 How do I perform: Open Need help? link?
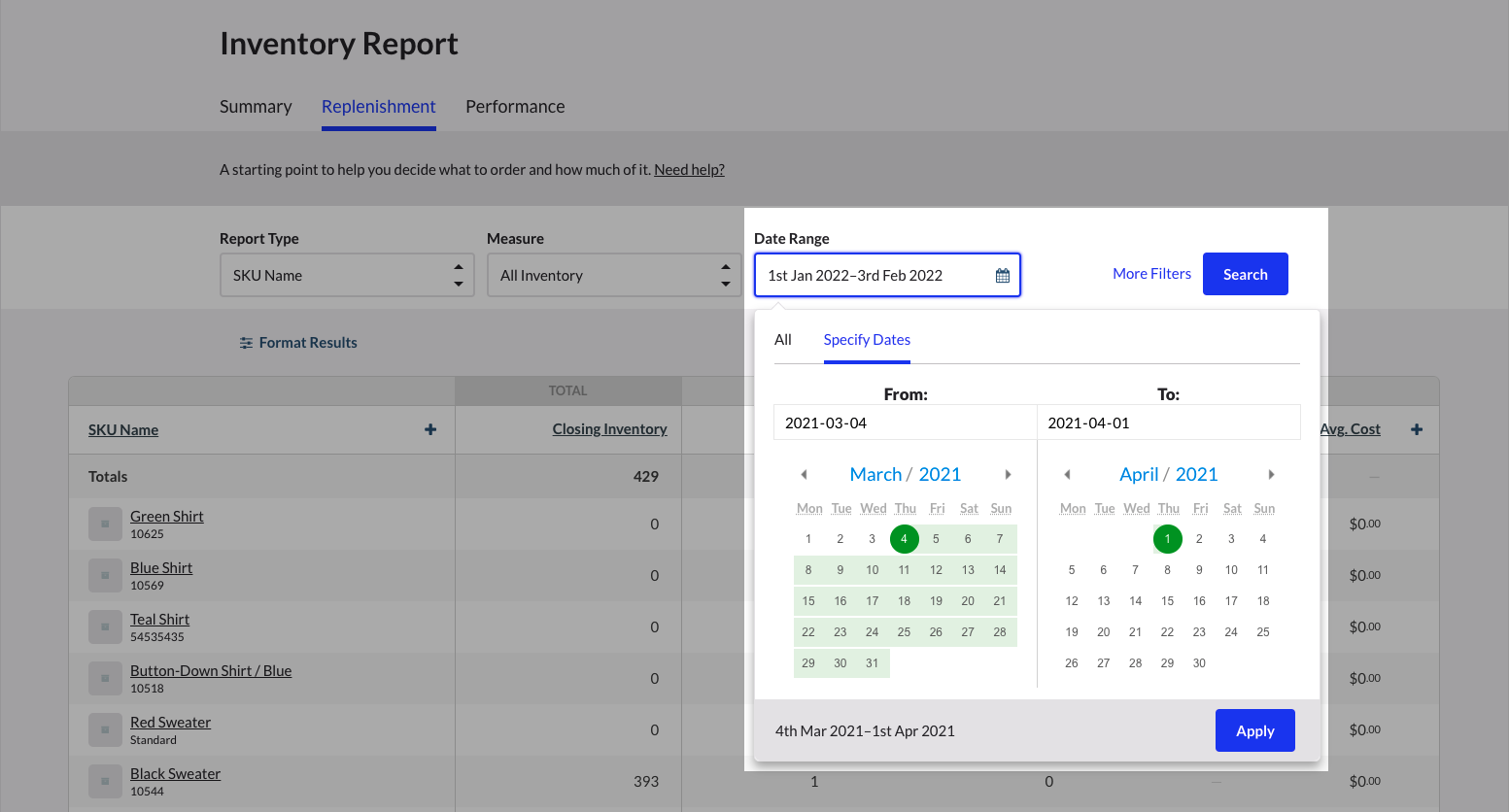click(690, 170)
